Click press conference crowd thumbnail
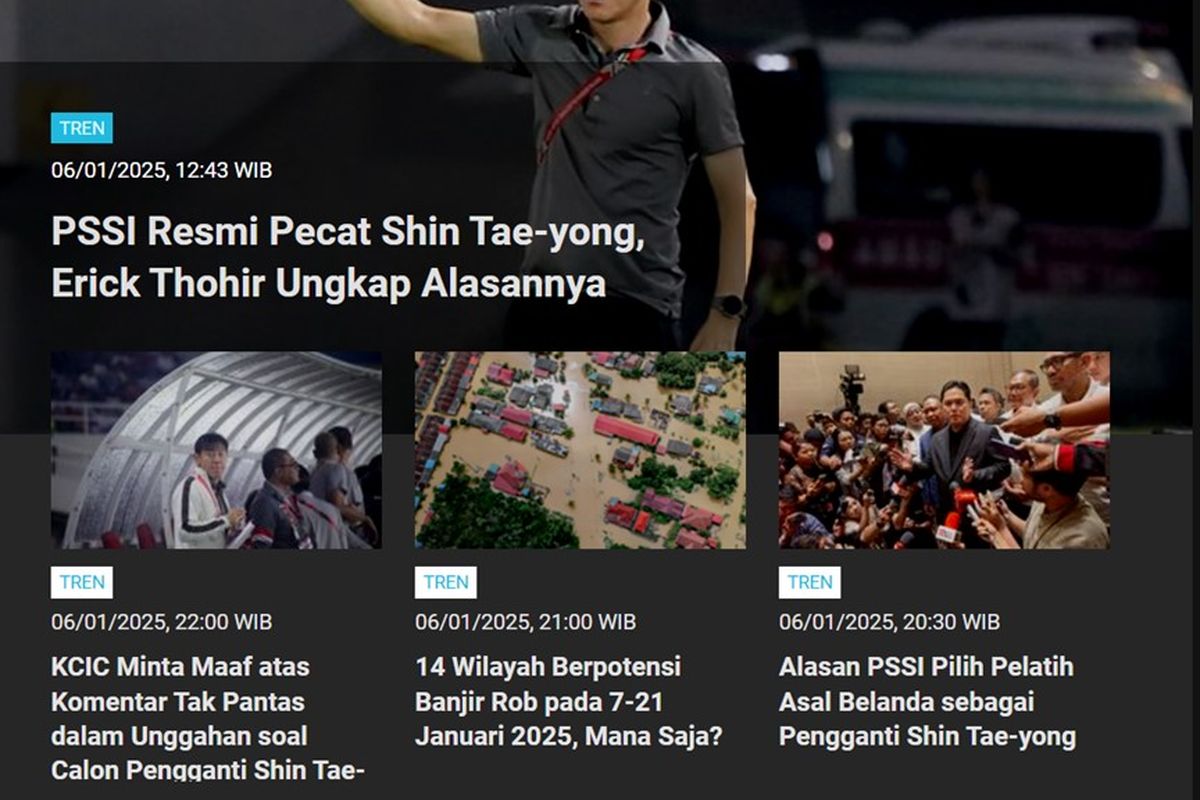 [x=944, y=450]
